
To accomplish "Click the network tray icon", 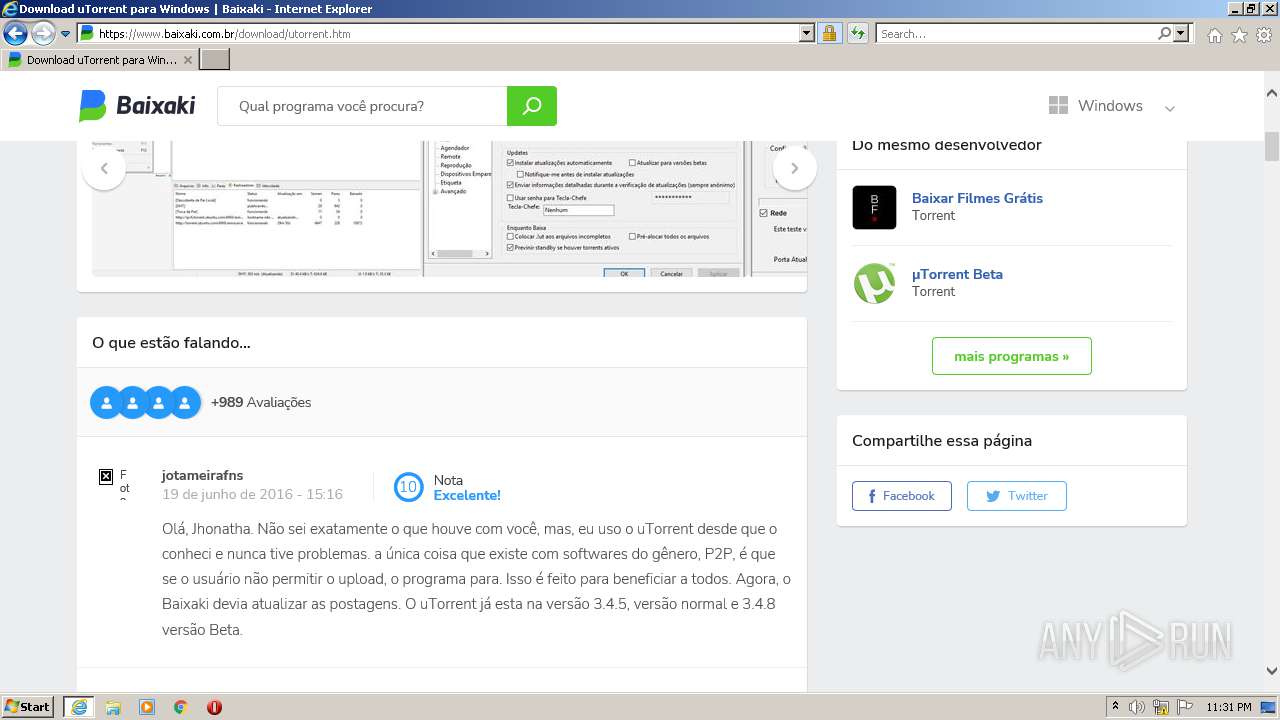I will tap(1161, 707).
